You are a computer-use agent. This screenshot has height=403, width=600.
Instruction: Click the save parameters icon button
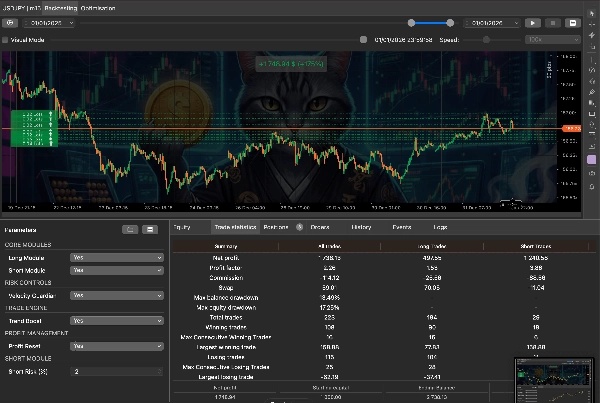tap(150, 230)
